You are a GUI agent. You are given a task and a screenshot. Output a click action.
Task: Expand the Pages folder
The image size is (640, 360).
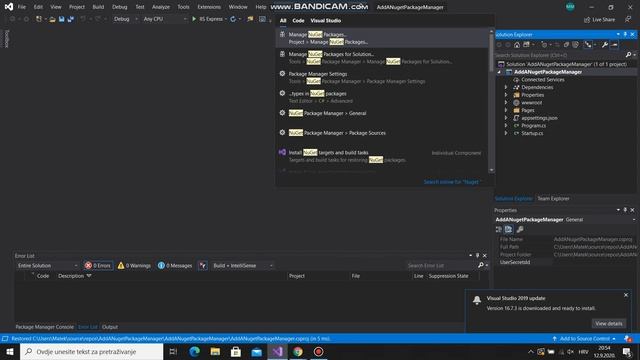click(506, 110)
